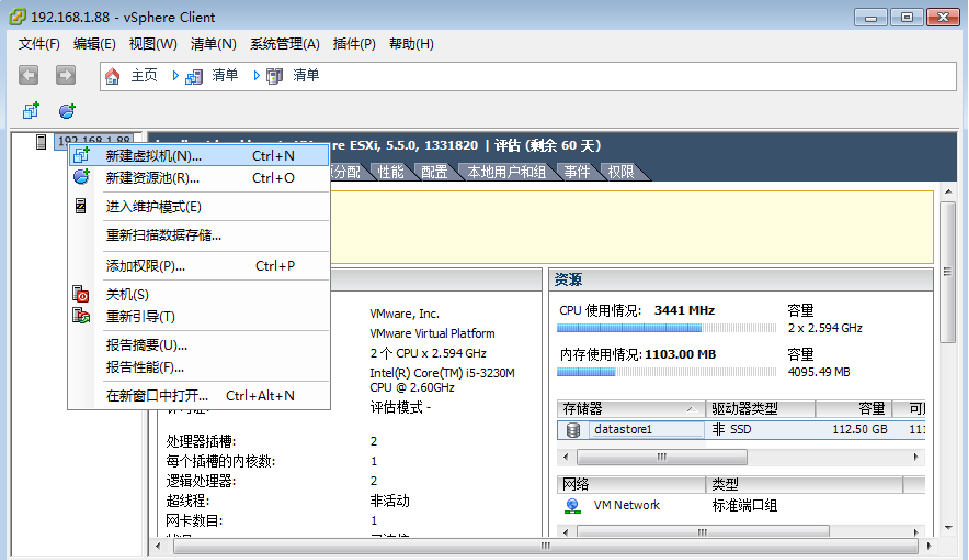This screenshot has width=969, height=560.
Task: Click the storage list horizontal scrollbar
Action: coord(662,457)
